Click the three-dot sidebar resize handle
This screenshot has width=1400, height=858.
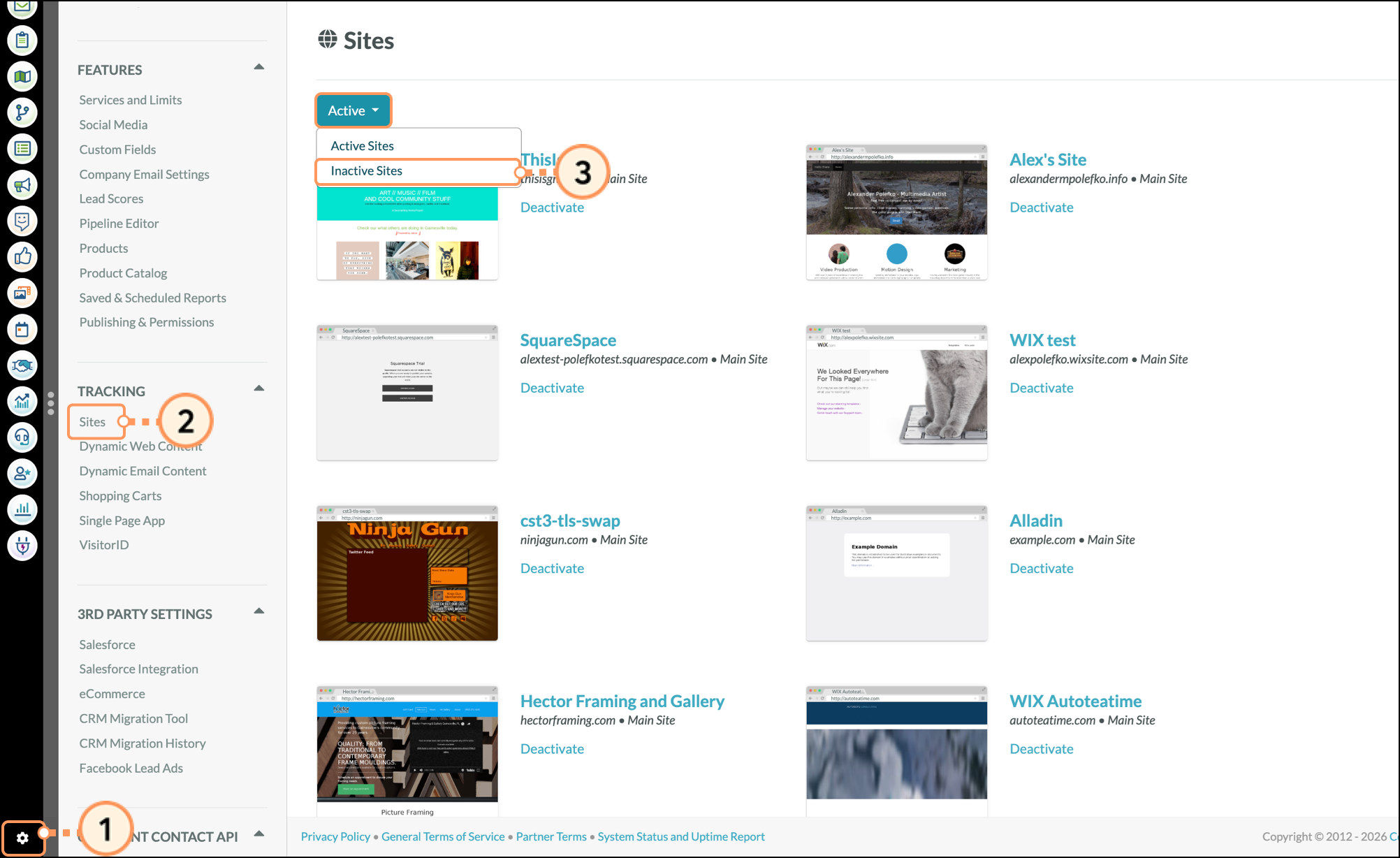coord(51,403)
